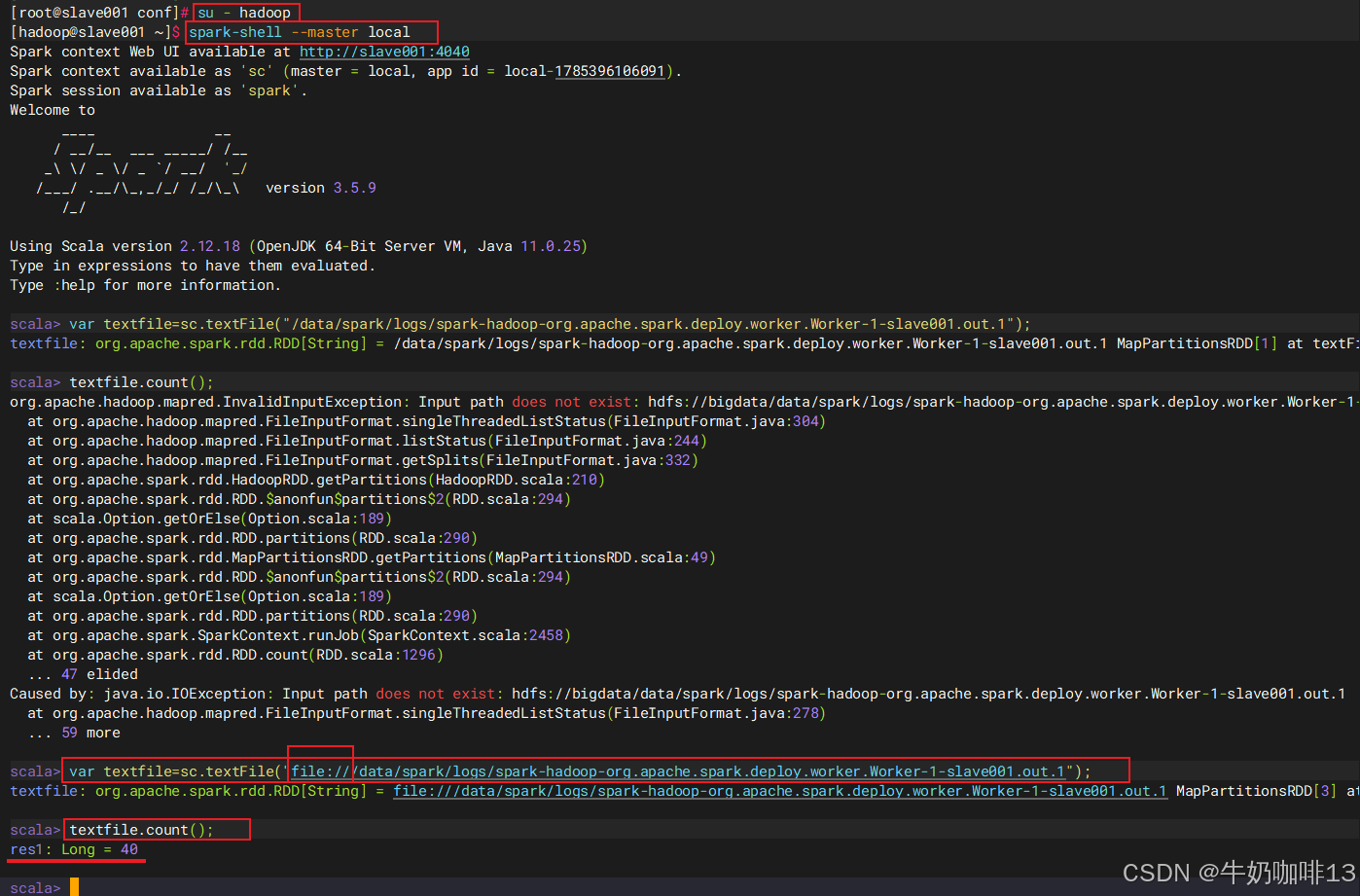Focus the empty scala> prompt at the orange cursor
Viewport: 1360px width, 896px height.
click(x=74, y=887)
